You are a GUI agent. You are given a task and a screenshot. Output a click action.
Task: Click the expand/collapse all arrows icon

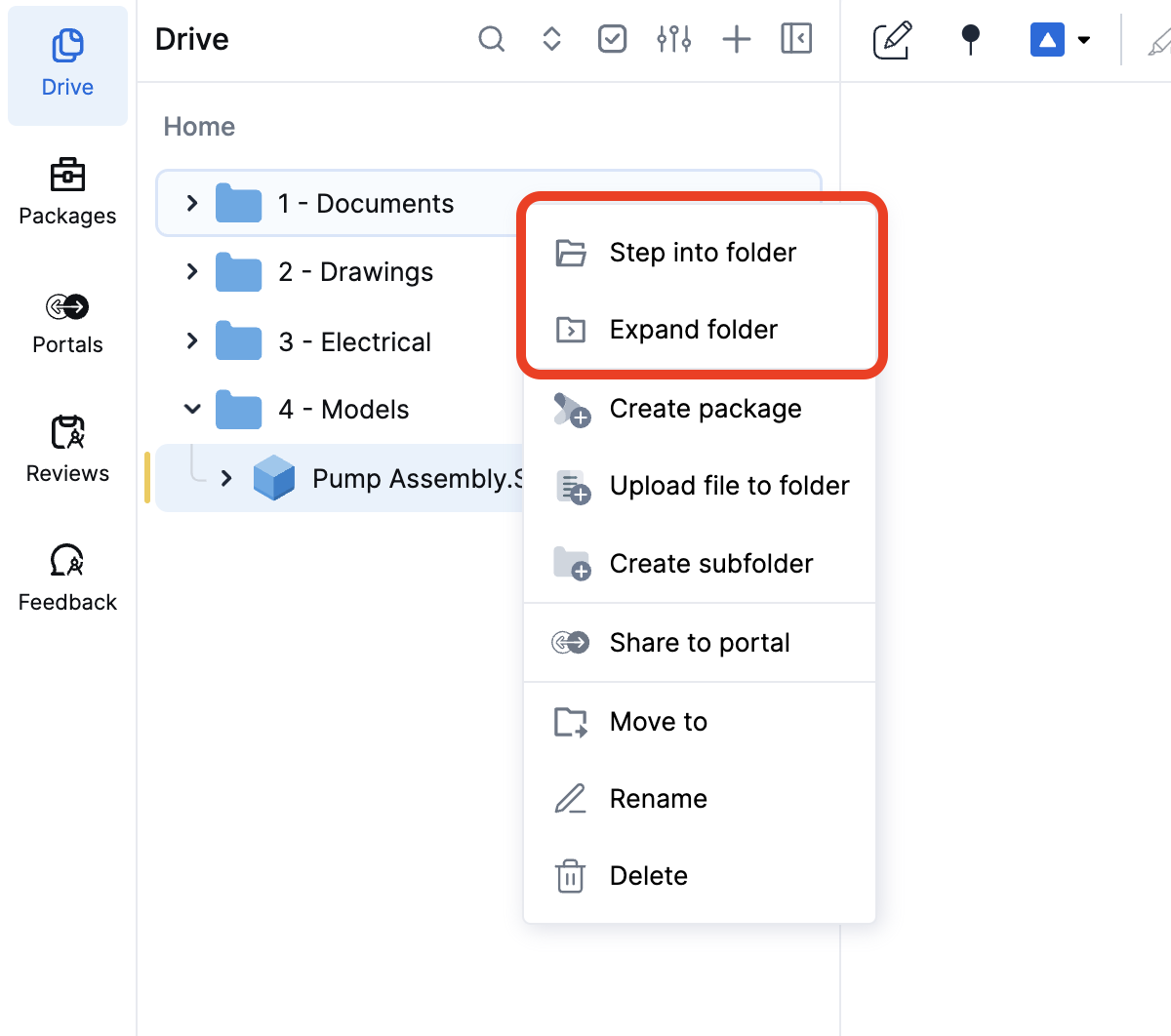pos(552,39)
